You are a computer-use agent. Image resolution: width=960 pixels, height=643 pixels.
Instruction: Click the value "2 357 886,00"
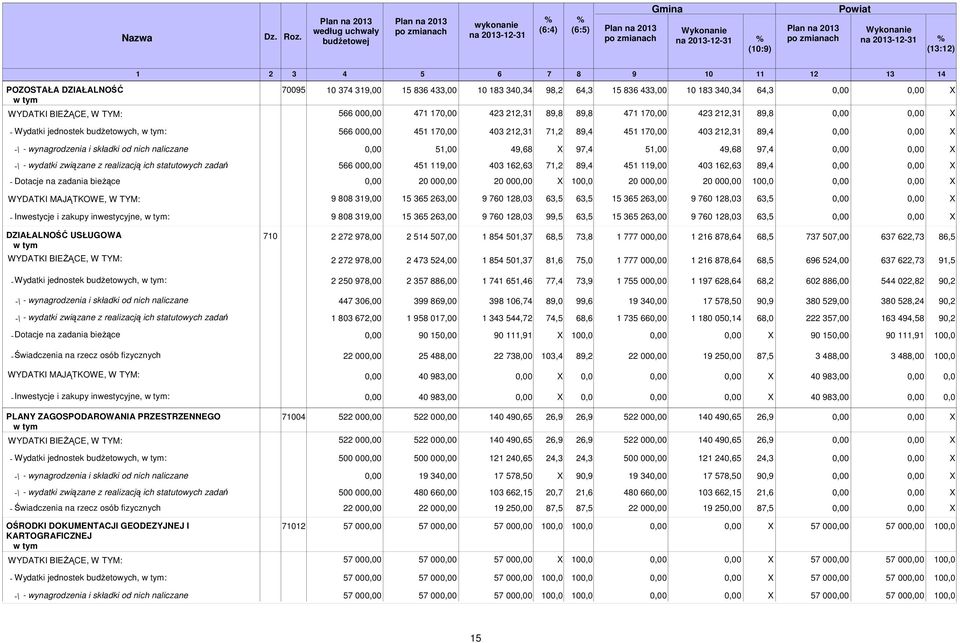tap(431, 281)
